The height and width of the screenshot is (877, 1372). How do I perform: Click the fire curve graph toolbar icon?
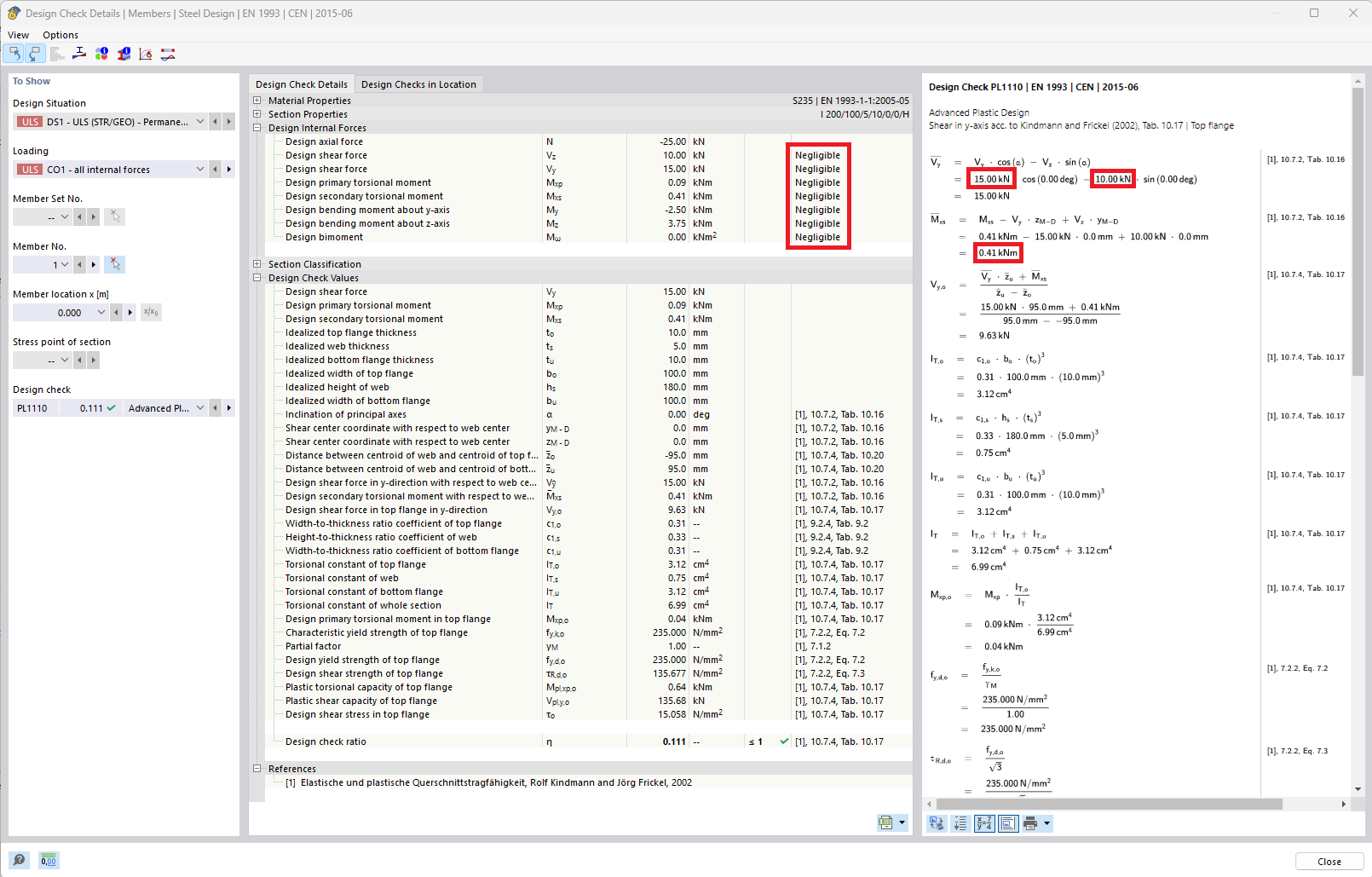(x=146, y=54)
